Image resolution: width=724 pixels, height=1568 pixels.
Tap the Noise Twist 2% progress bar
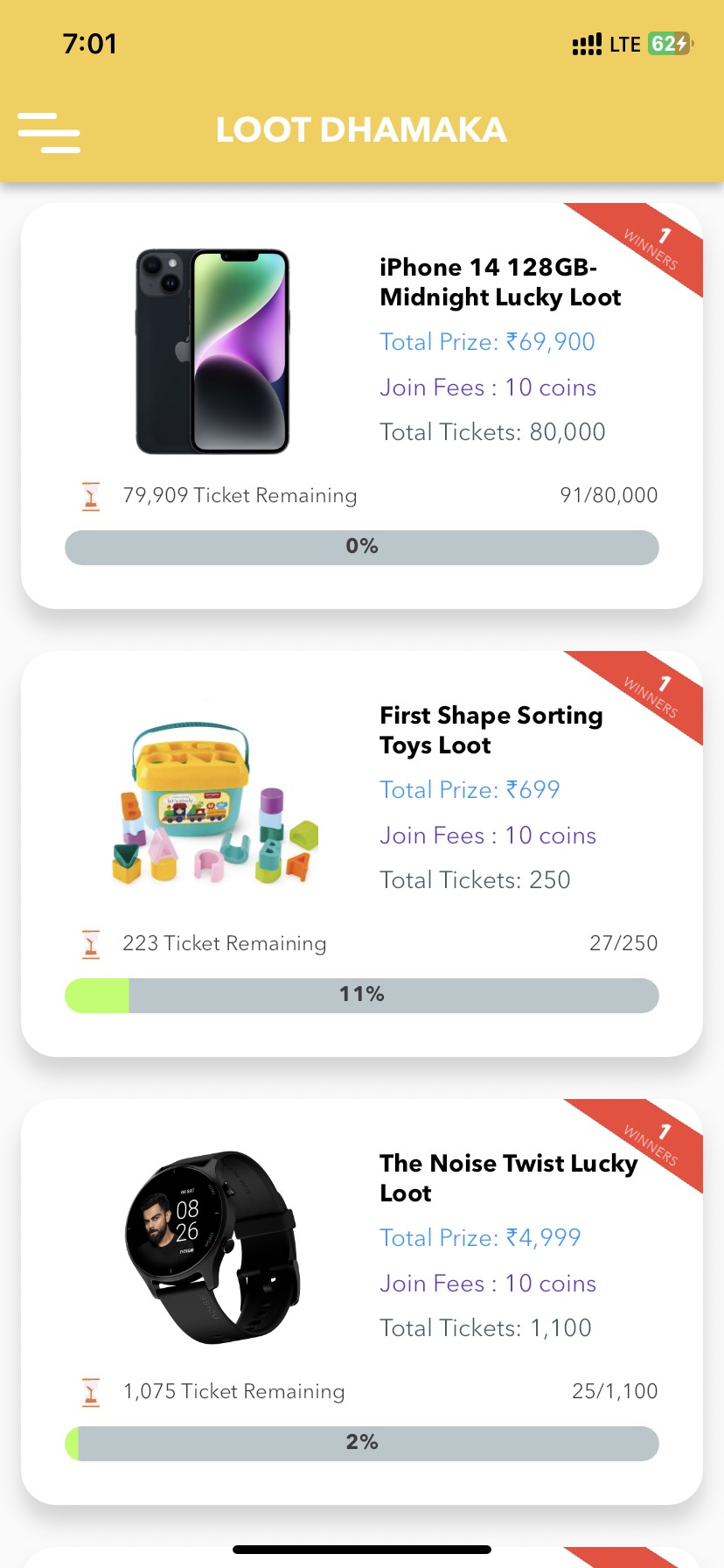click(x=362, y=1443)
